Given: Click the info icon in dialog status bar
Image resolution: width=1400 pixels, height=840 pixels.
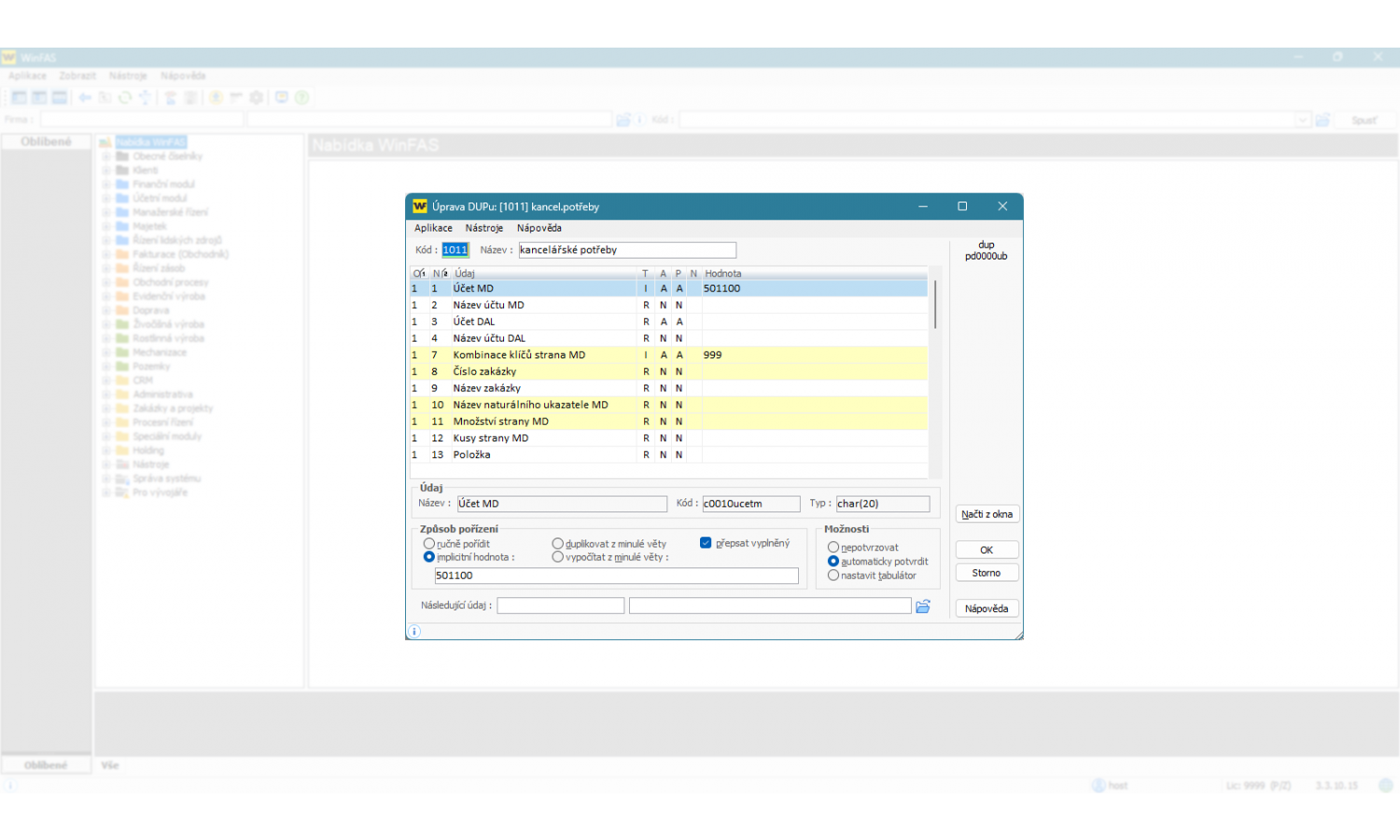Looking at the screenshot, I should pyautogui.click(x=414, y=632).
